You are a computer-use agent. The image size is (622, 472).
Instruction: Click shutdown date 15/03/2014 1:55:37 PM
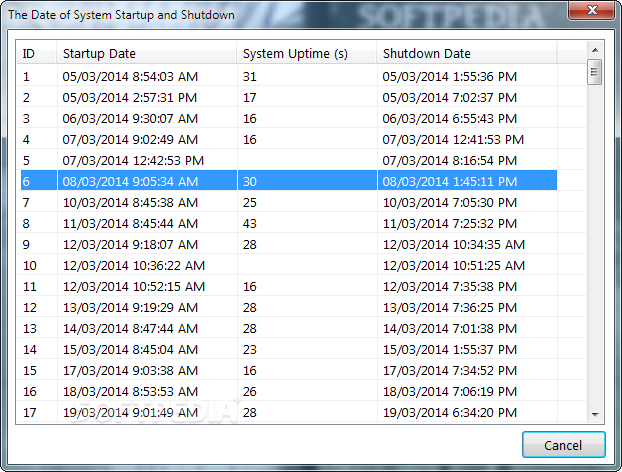pyautogui.click(x=450, y=350)
